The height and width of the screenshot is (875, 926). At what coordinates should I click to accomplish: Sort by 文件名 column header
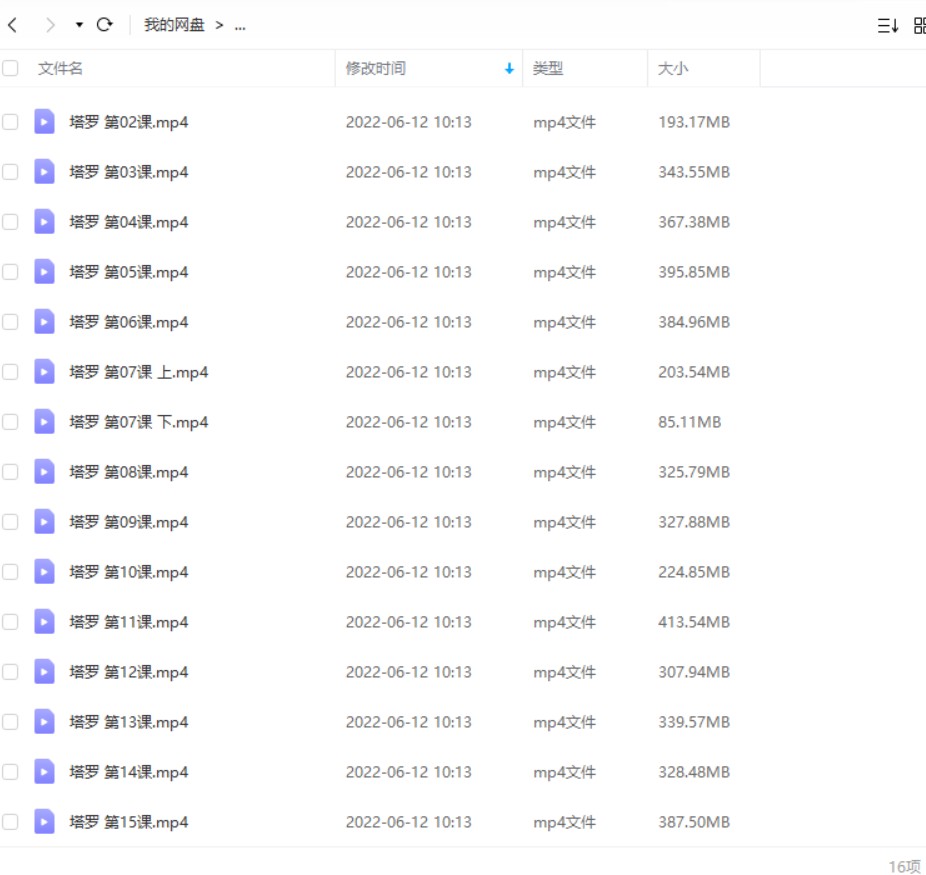point(60,68)
